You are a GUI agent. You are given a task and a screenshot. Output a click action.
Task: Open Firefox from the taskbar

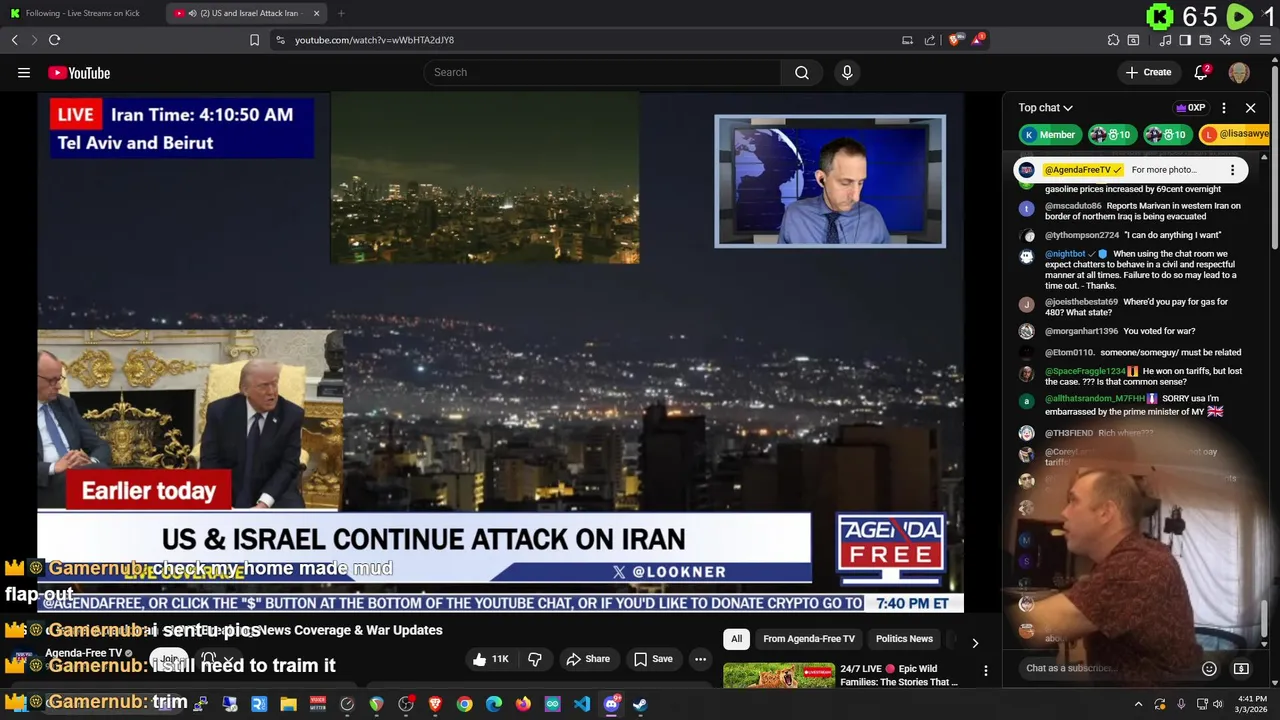[x=523, y=704]
